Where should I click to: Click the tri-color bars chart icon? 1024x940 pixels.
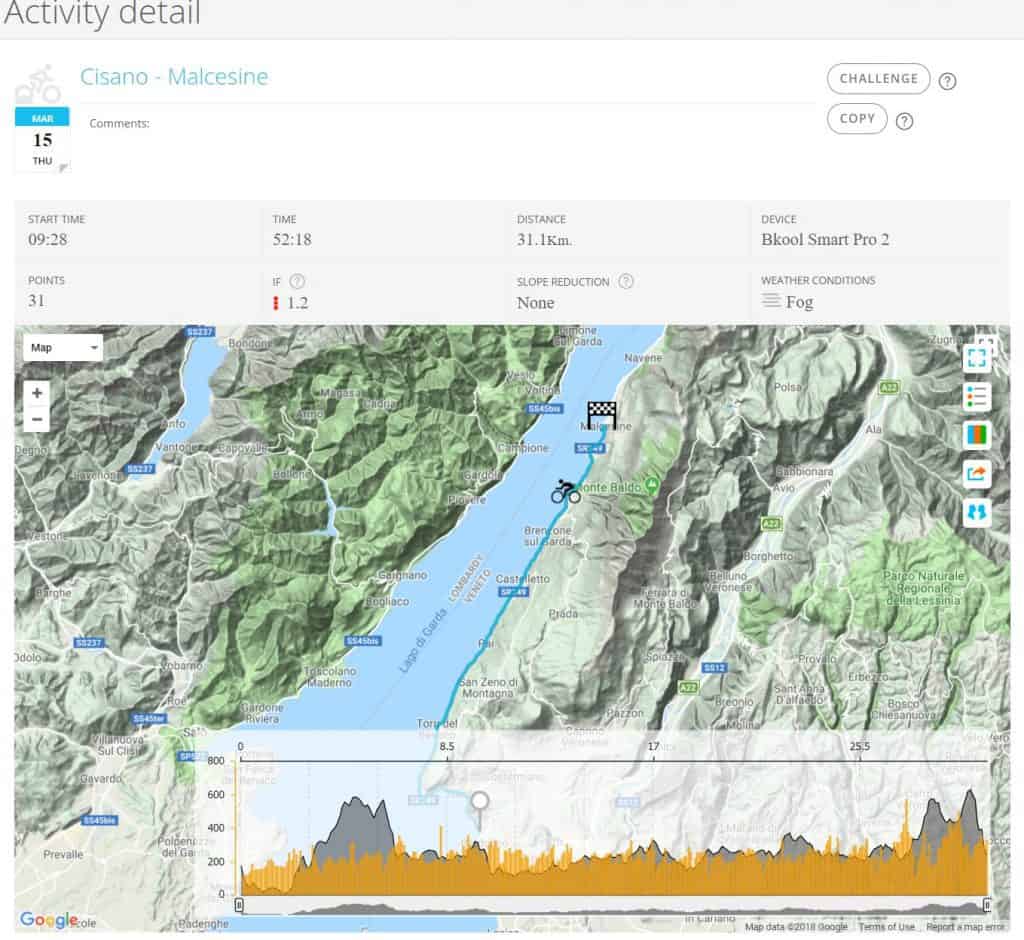point(977,435)
